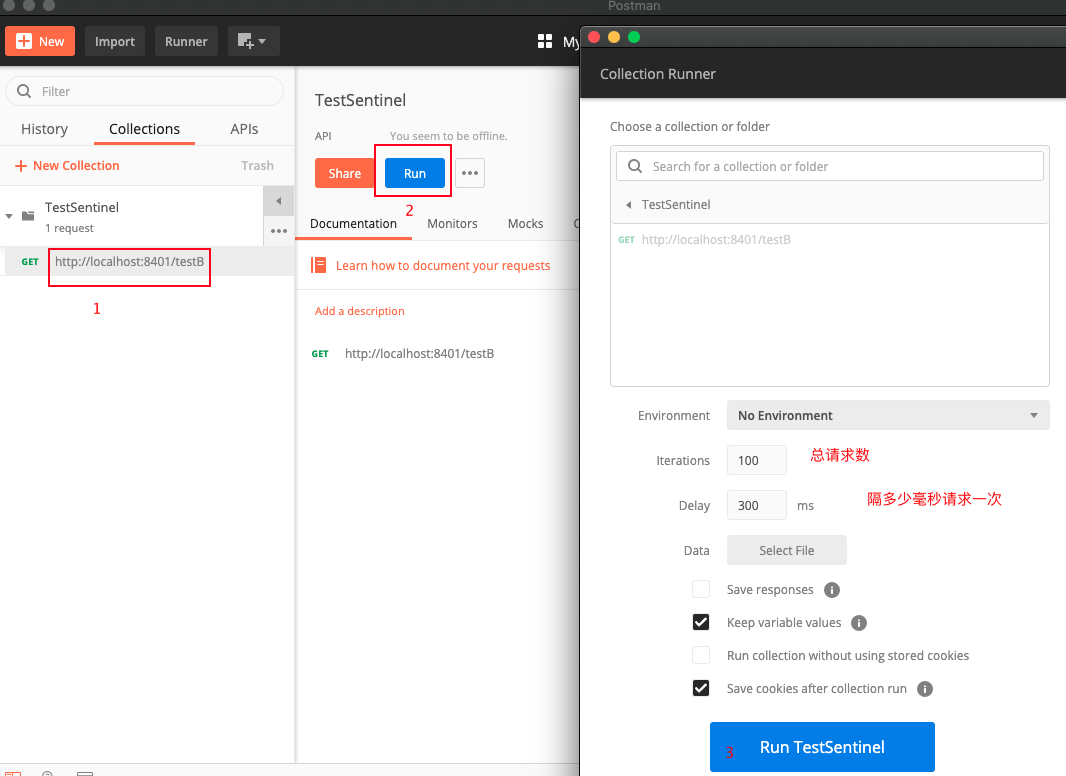1066x776 pixels.
Task: Click the Run TestSentinel button
Action: [822, 747]
